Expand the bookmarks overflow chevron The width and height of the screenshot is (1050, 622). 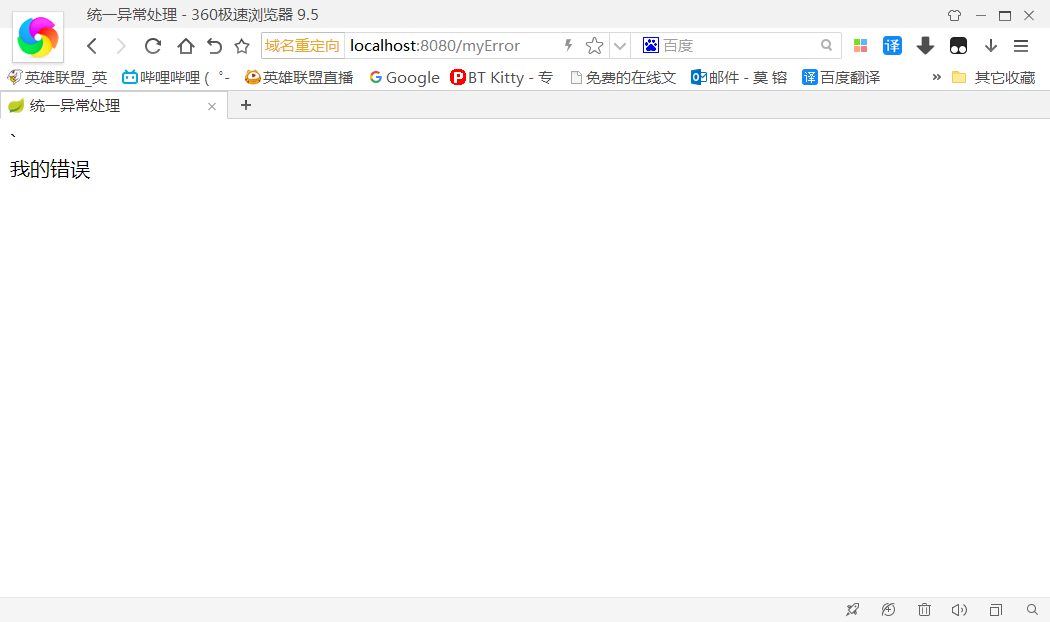pyautogui.click(x=936, y=77)
